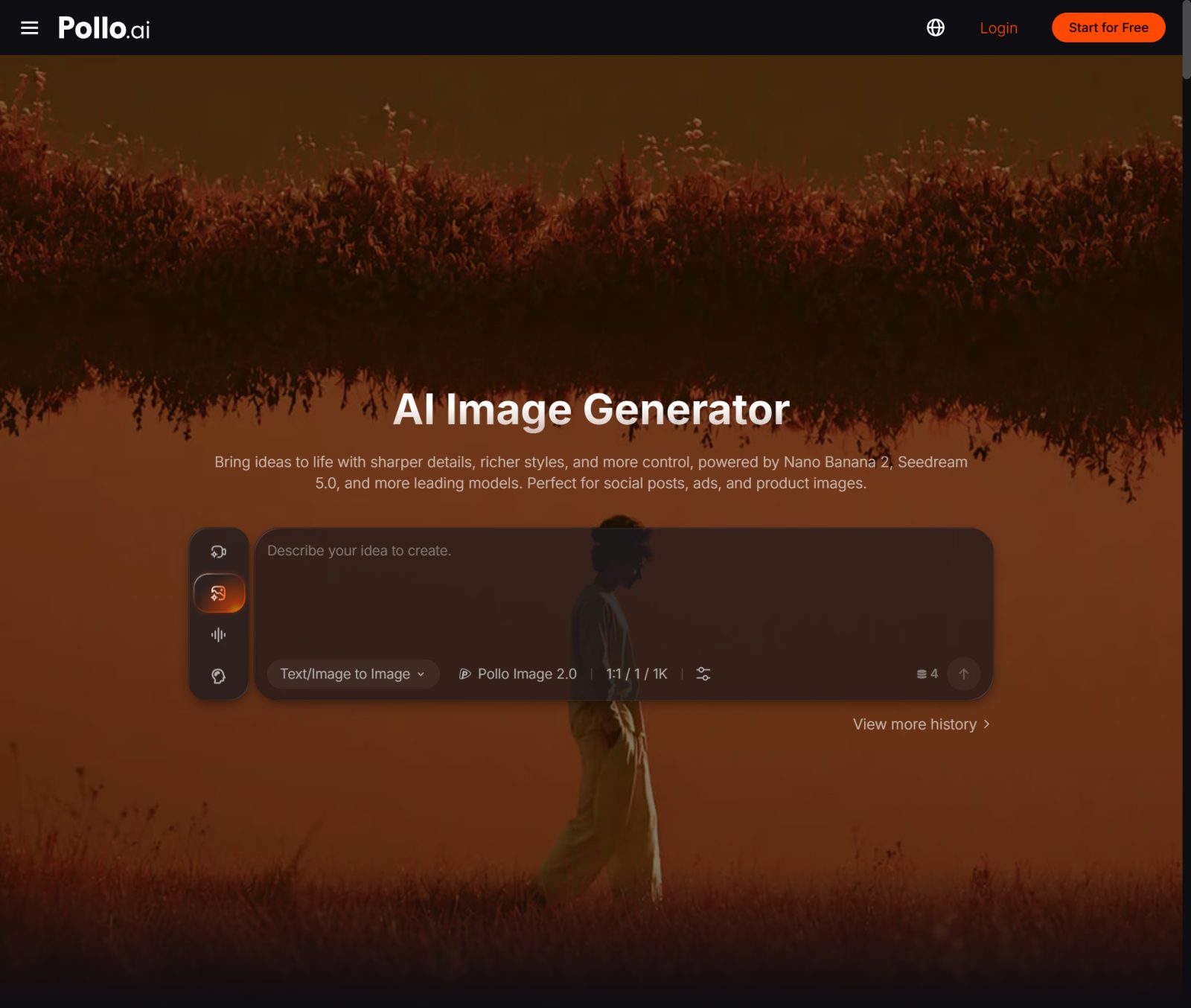Open View more history link
Image resolution: width=1191 pixels, height=1008 pixels.
(x=922, y=724)
